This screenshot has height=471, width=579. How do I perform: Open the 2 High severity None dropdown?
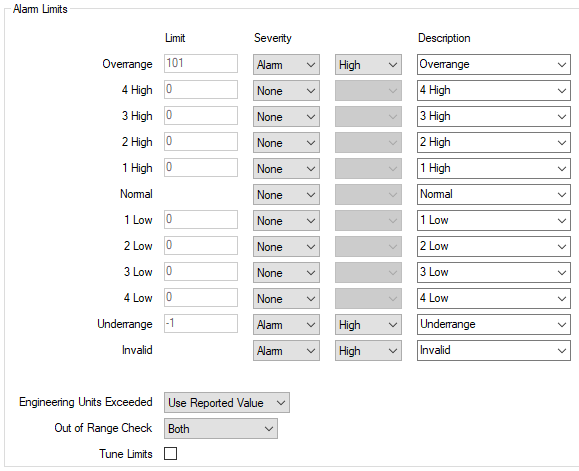click(x=286, y=142)
